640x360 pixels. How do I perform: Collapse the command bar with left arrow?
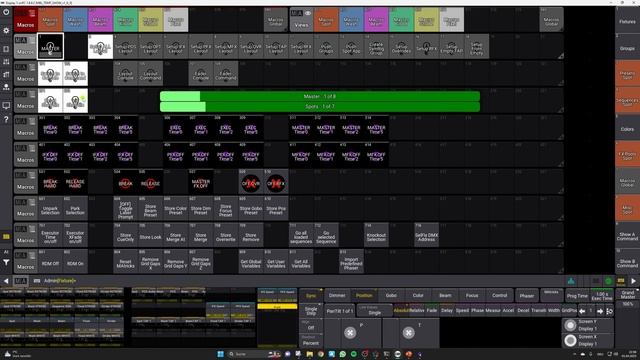pos(6,281)
